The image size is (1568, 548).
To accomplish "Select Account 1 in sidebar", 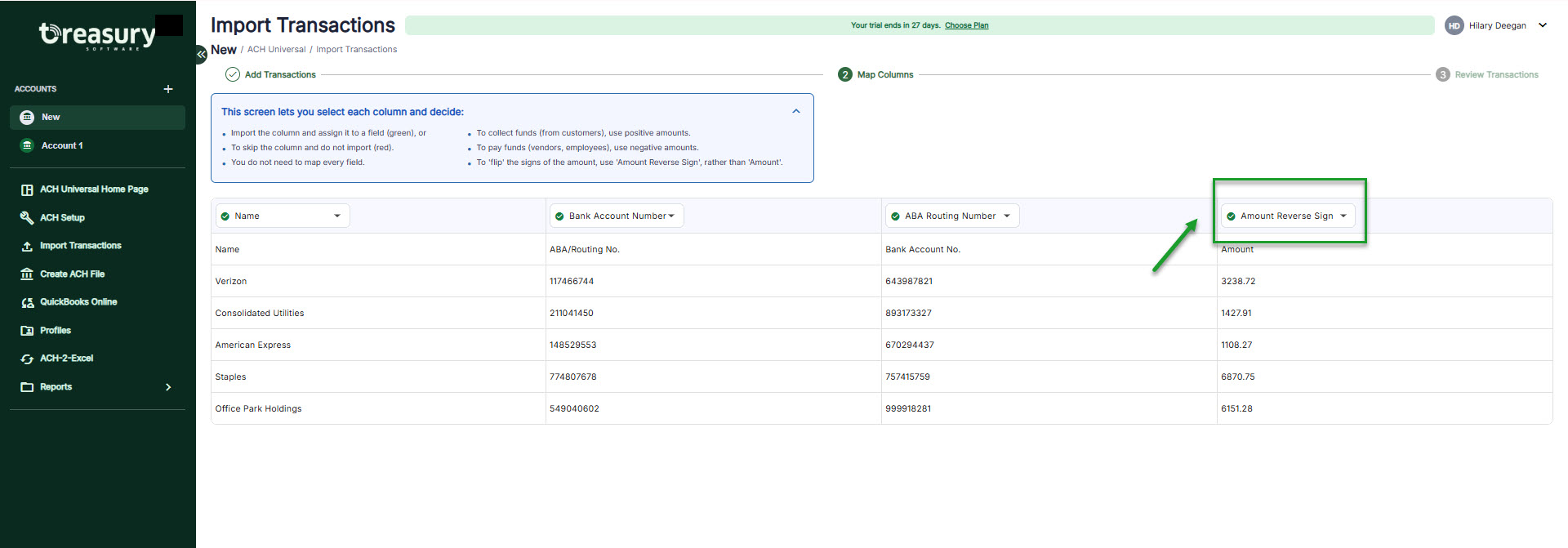I will (97, 145).
